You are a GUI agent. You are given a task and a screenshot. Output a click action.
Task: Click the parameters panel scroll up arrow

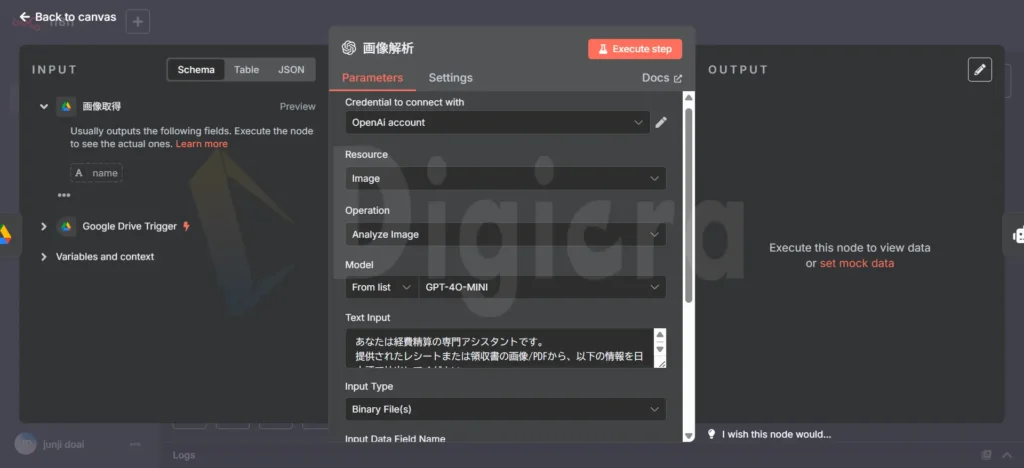(x=688, y=97)
